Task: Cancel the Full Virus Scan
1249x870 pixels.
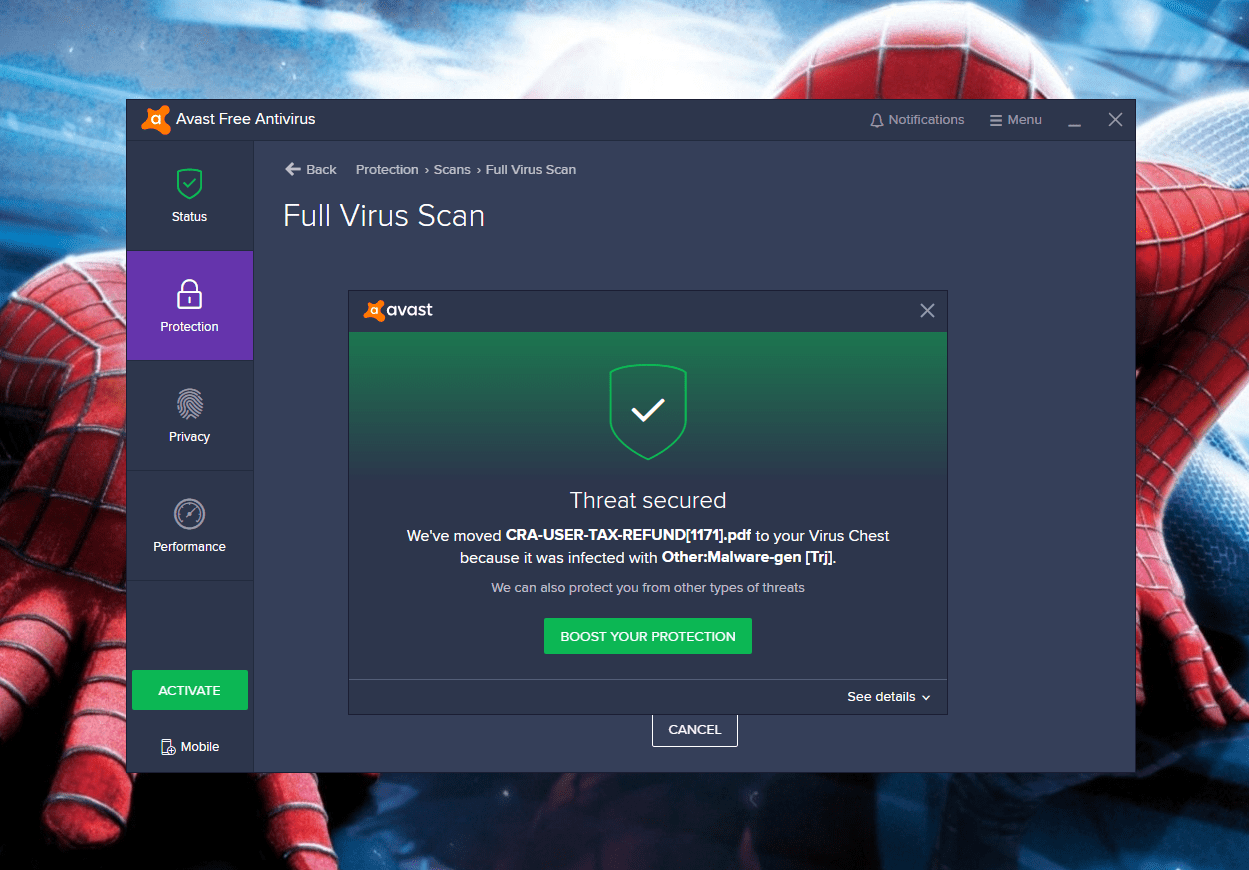Action: (x=694, y=729)
